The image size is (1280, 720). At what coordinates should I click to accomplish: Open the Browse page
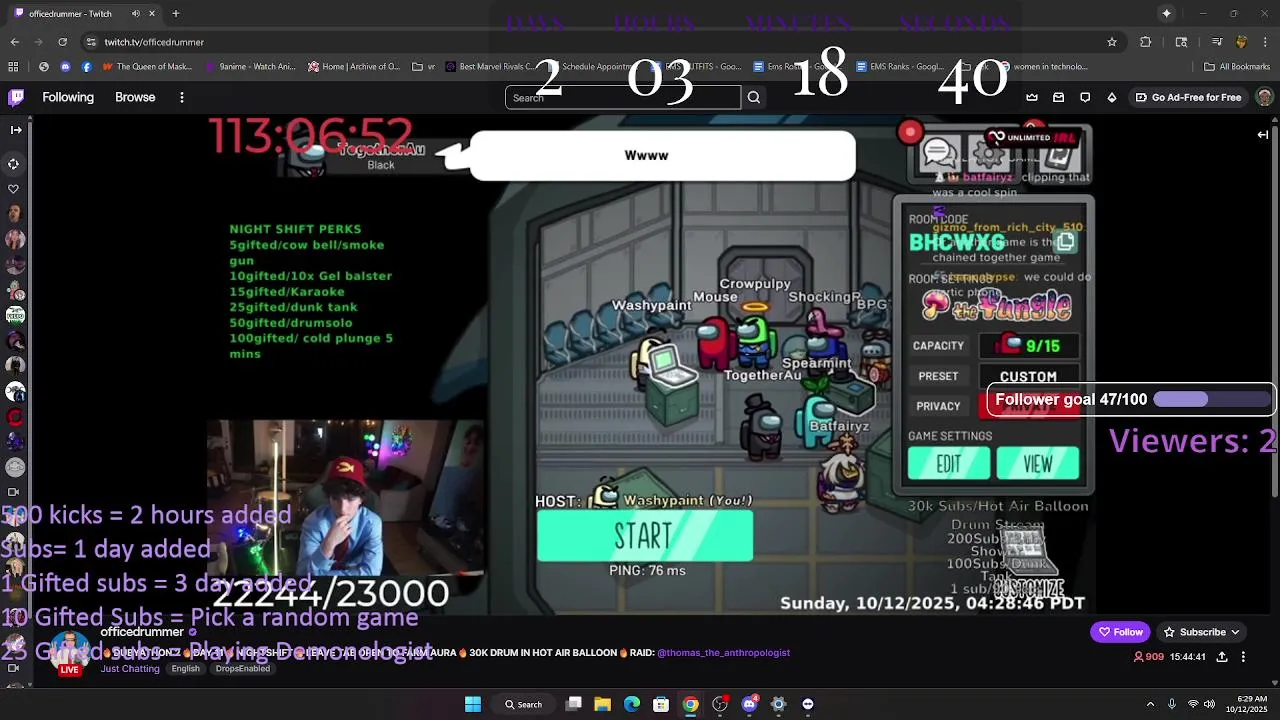point(135,97)
